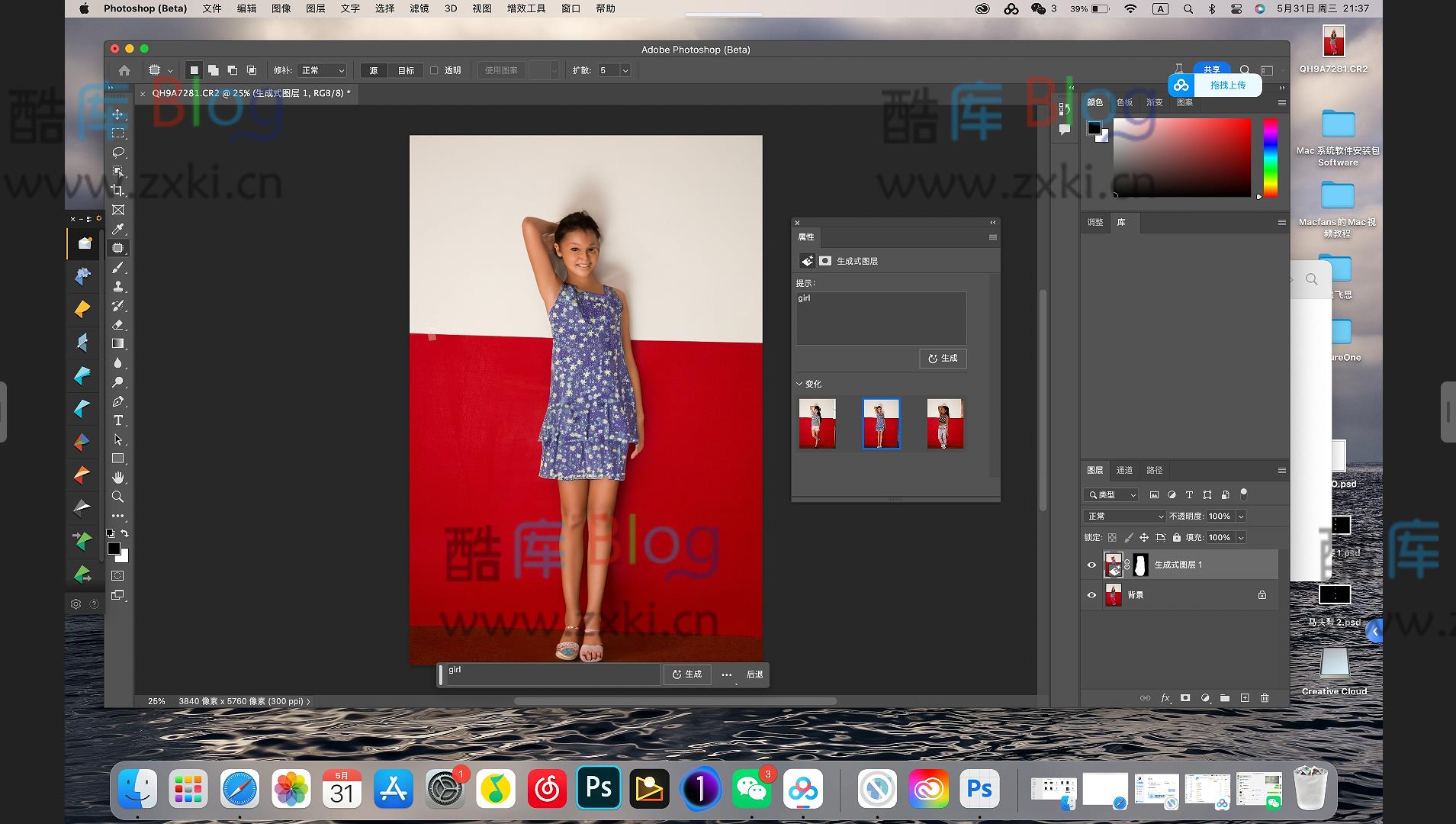Collapse the 变化 section in Properties
Screen dimensions: 1456x824
800,384
